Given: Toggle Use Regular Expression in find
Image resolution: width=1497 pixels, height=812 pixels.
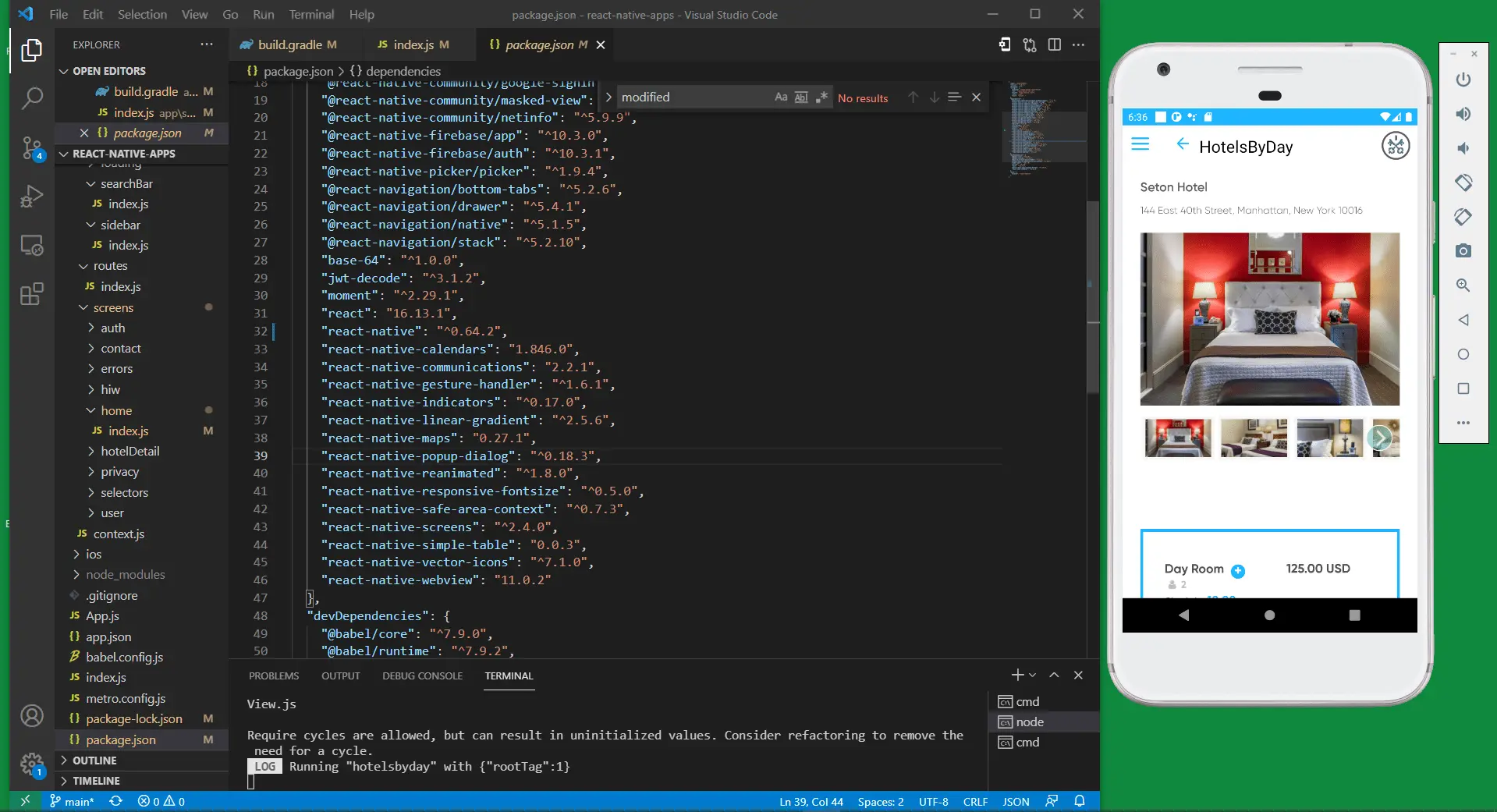Looking at the screenshot, I should (821, 98).
